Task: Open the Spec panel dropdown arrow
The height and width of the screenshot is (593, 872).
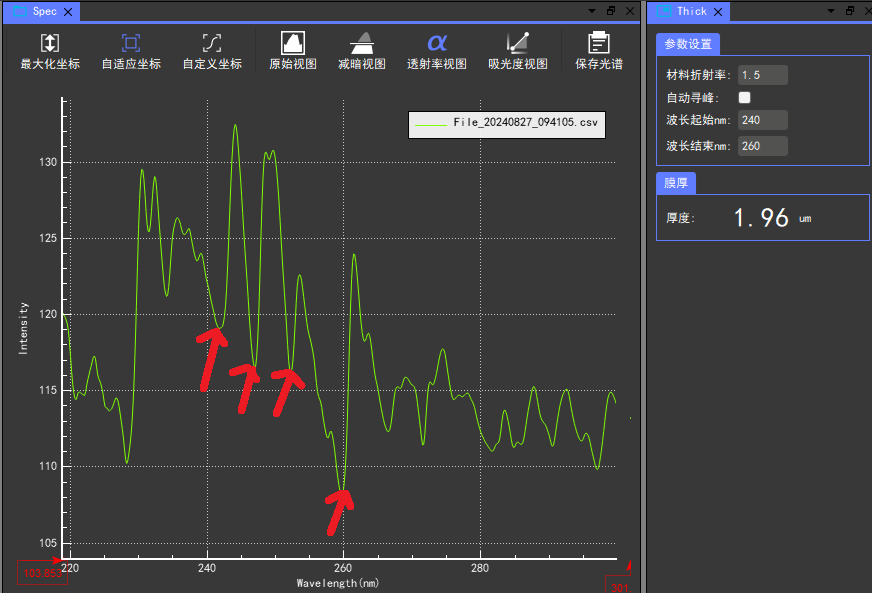Action: pos(594,11)
